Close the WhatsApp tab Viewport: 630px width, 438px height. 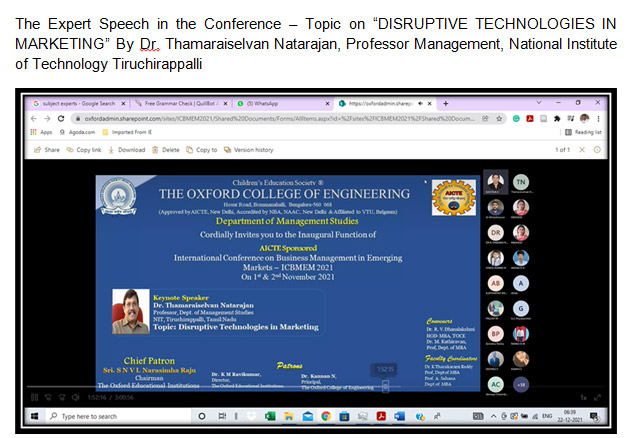pyautogui.click(x=327, y=104)
